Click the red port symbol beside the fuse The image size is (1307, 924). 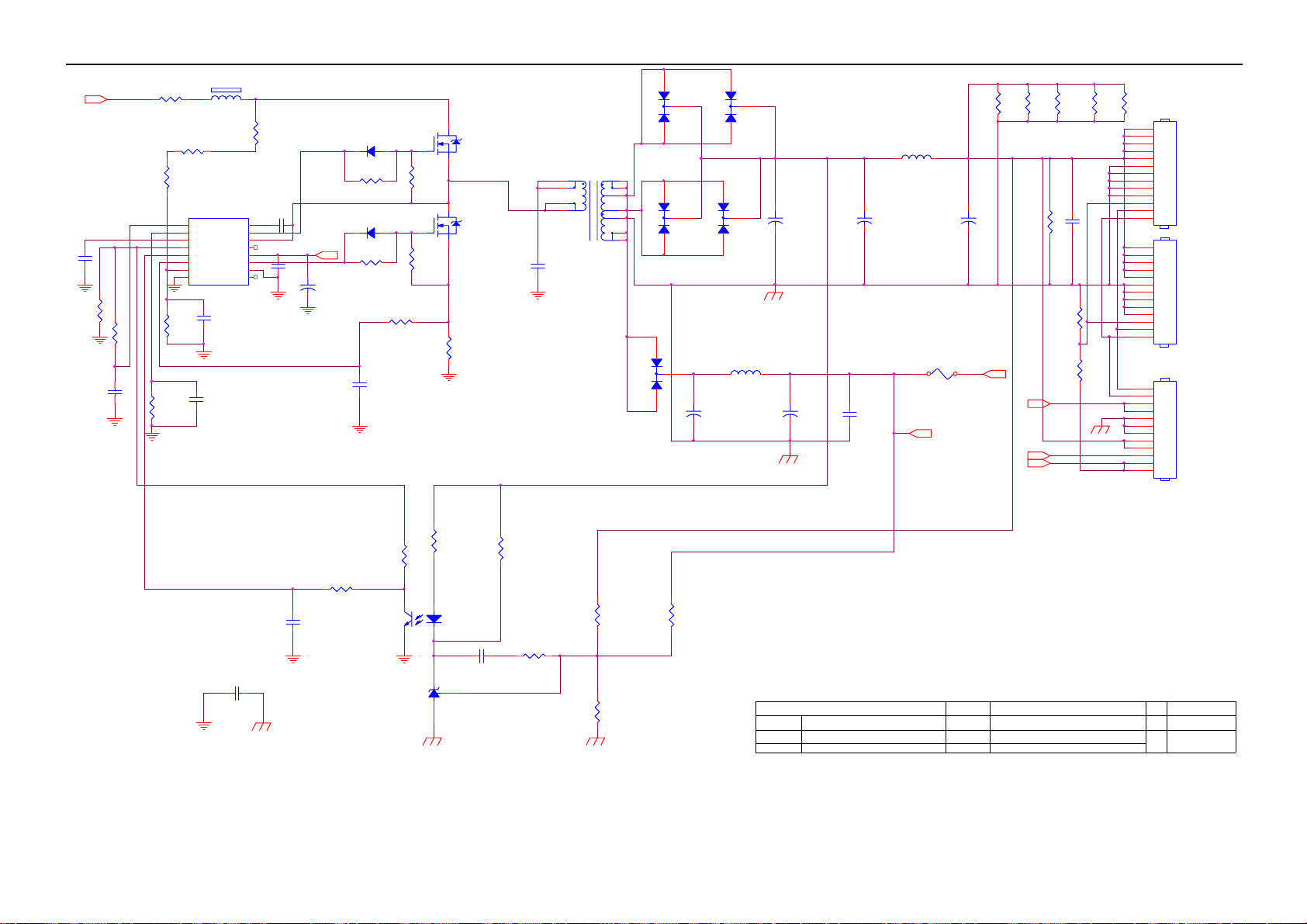tap(994, 374)
